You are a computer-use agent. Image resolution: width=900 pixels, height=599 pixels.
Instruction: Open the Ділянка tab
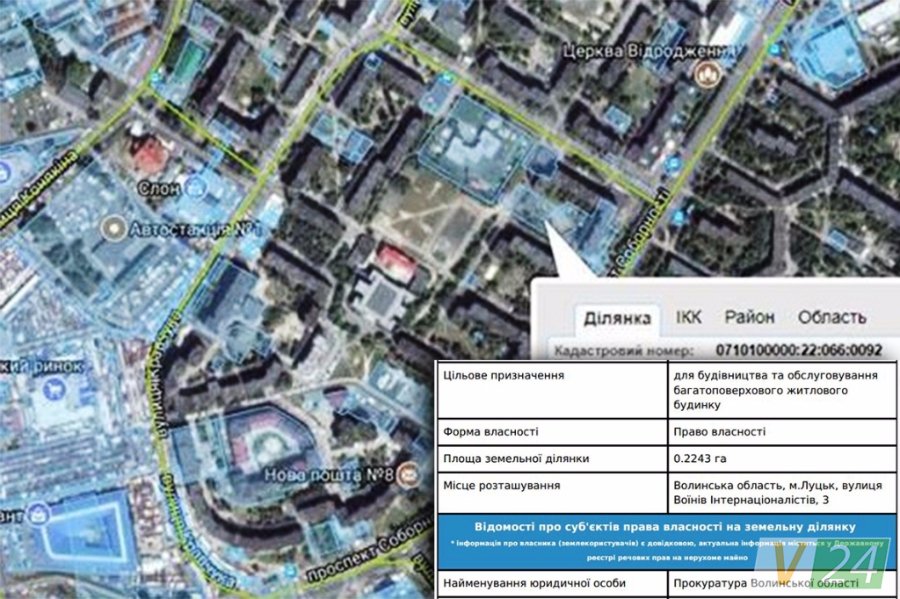click(x=617, y=317)
